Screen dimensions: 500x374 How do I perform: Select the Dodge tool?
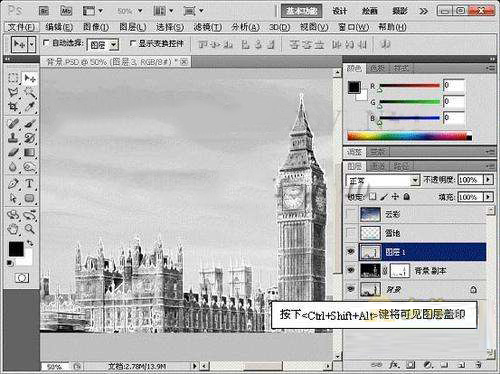30,167
